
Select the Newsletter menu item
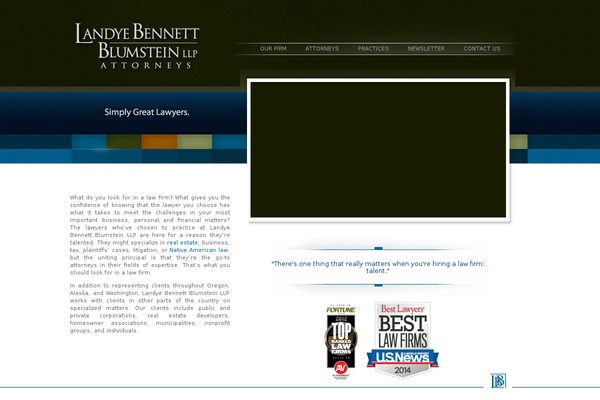click(426, 49)
